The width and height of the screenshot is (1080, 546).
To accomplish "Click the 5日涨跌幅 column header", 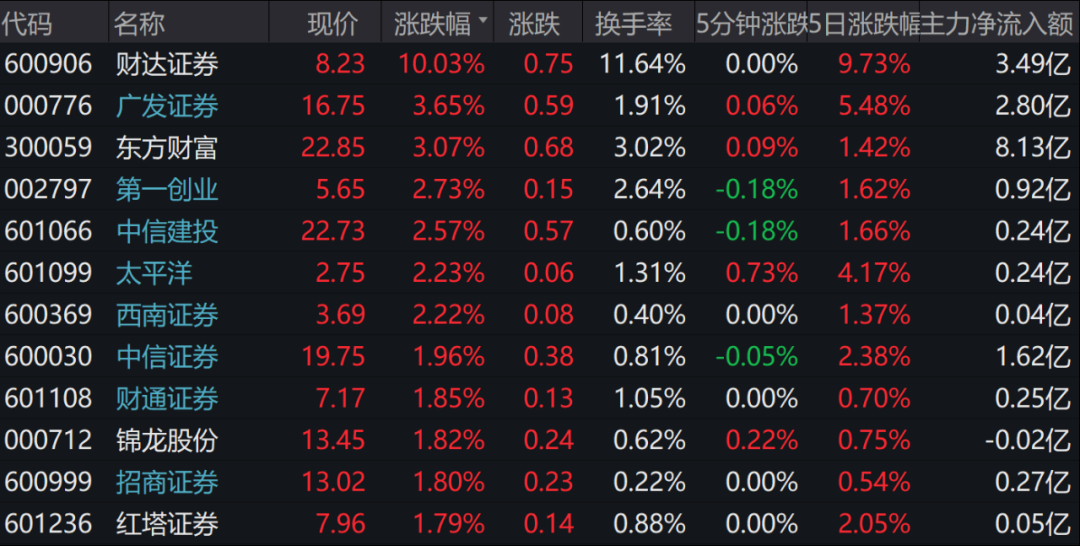I will tap(864, 23).
